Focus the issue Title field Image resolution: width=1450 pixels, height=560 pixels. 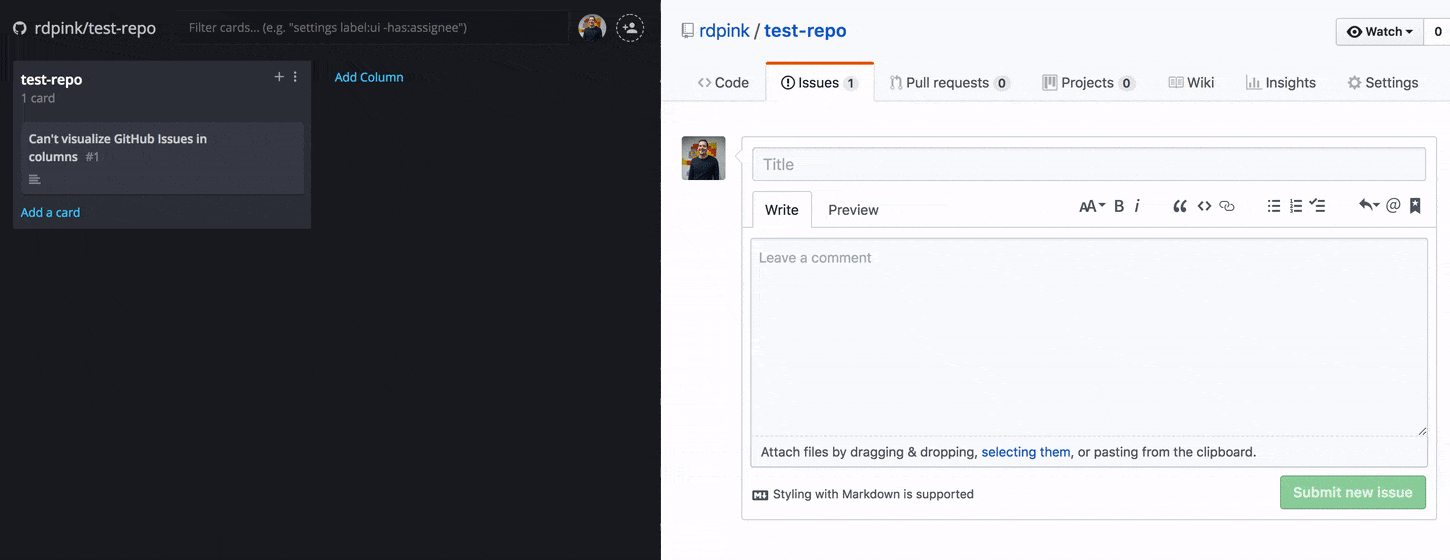click(1089, 164)
